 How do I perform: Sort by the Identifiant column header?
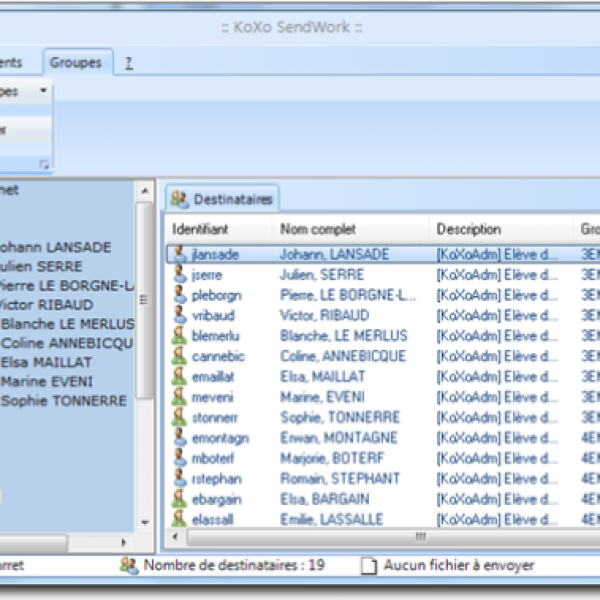pyautogui.click(x=200, y=229)
